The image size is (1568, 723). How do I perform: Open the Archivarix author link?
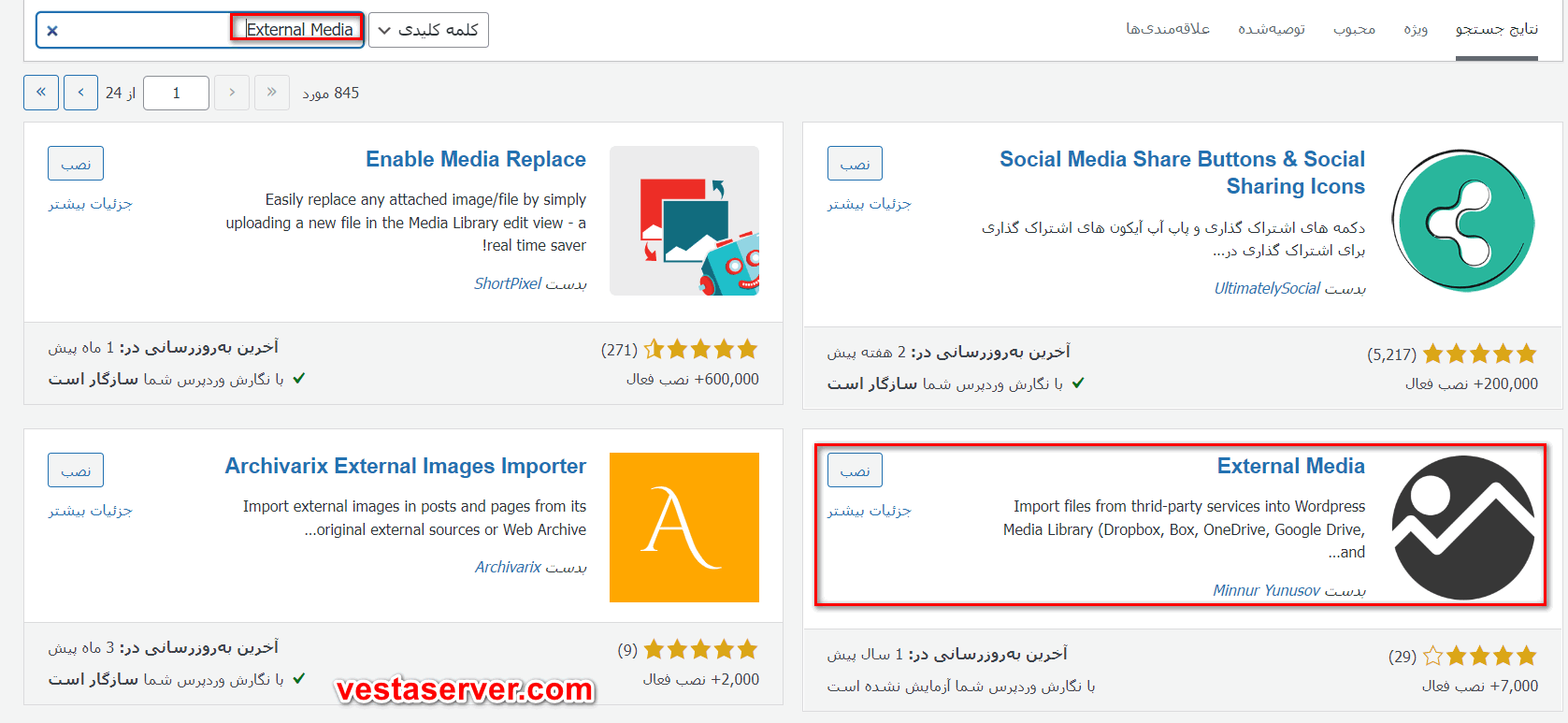pos(508,567)
